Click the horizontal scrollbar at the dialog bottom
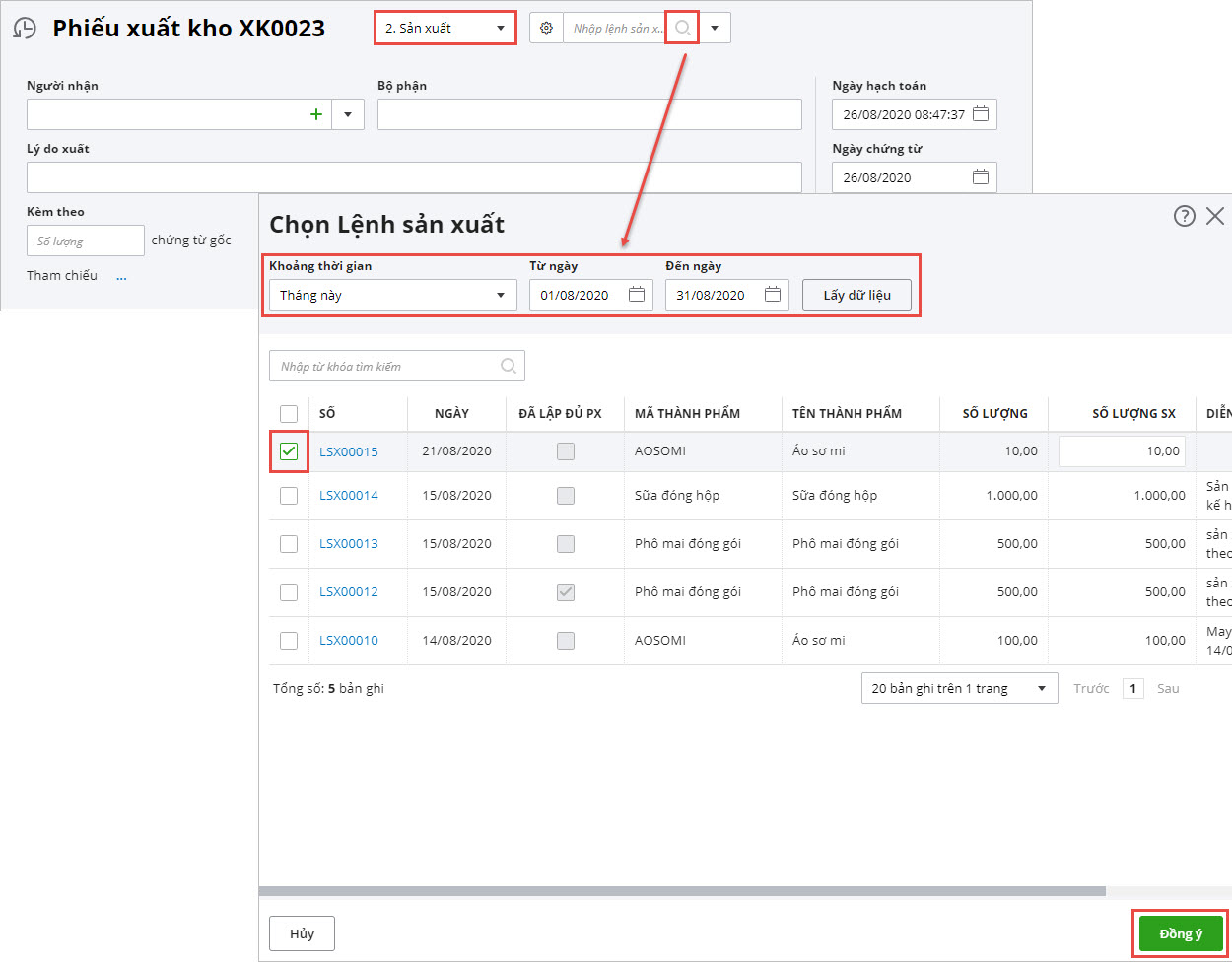 (x=682, y=891)
